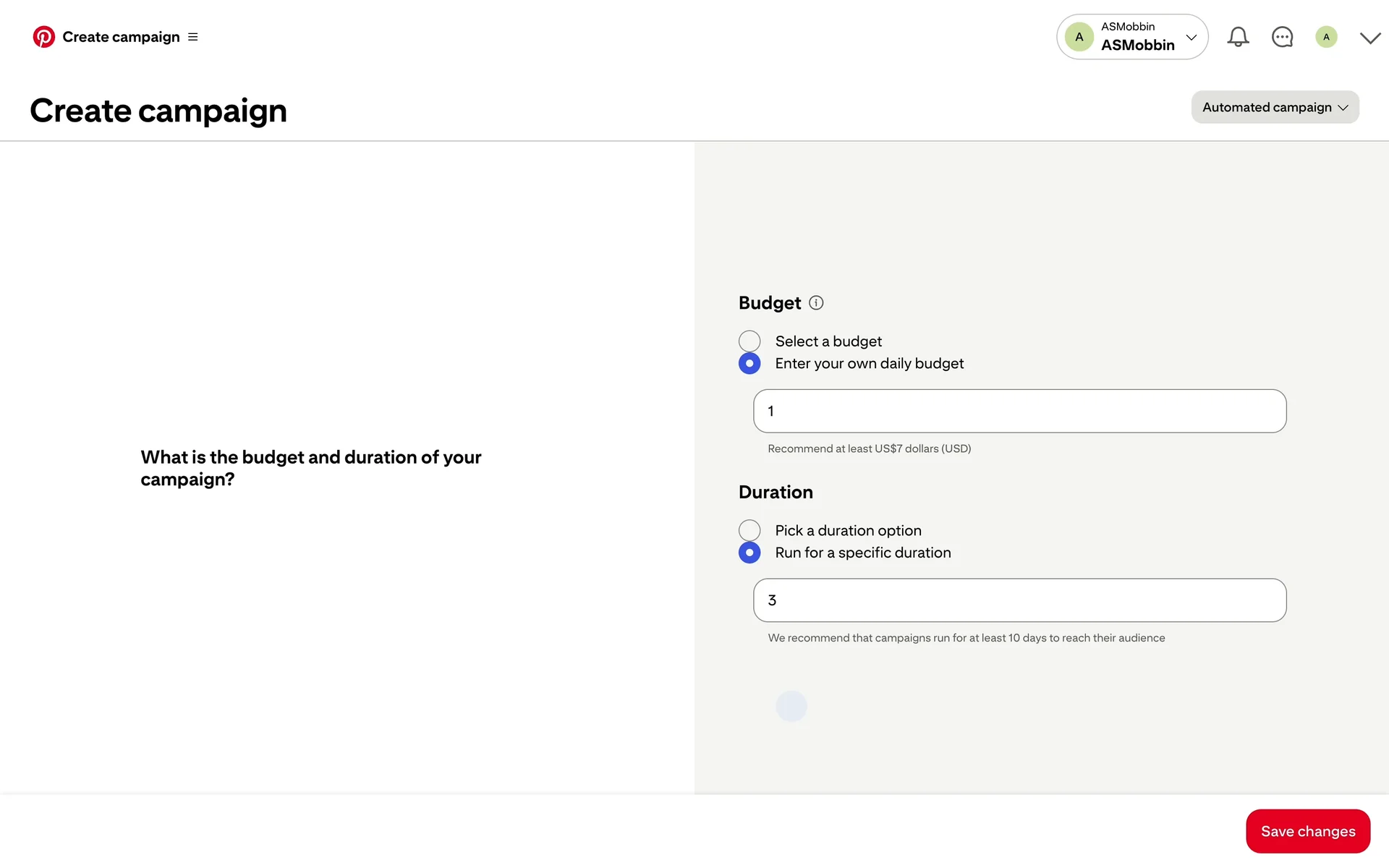Screen dimensions: 1389x868
Task: Open the Automated campaign dropdown
Action: tap(1275, 107)
